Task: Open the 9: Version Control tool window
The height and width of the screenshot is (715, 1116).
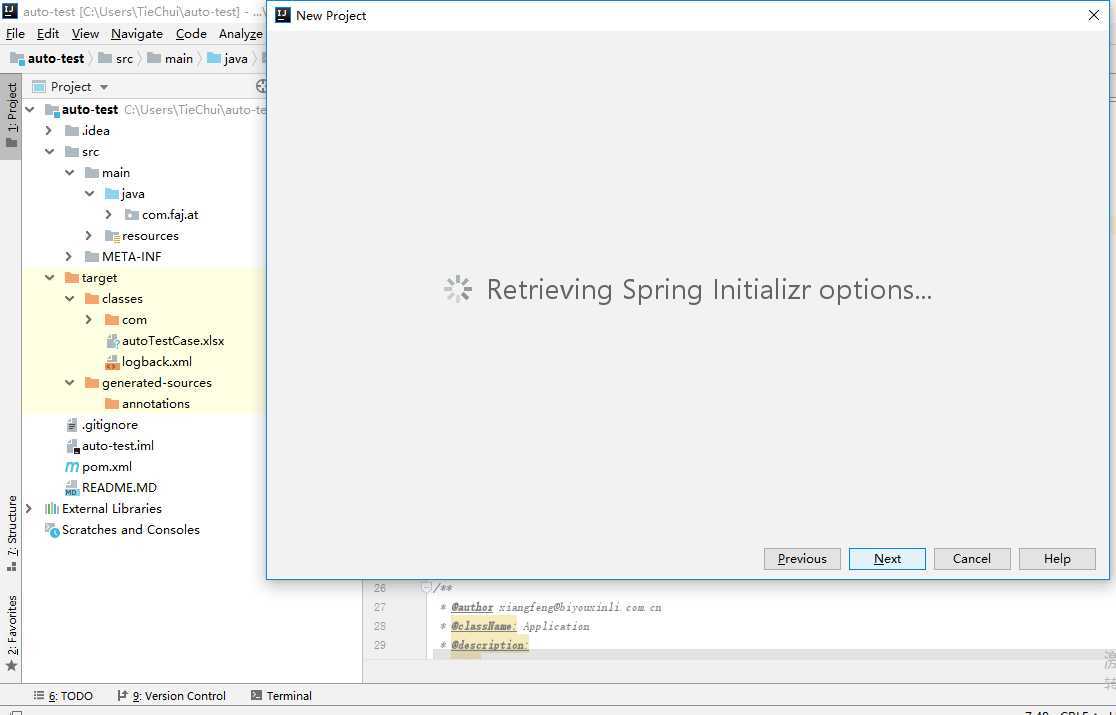Action: [x=172, y=696]
